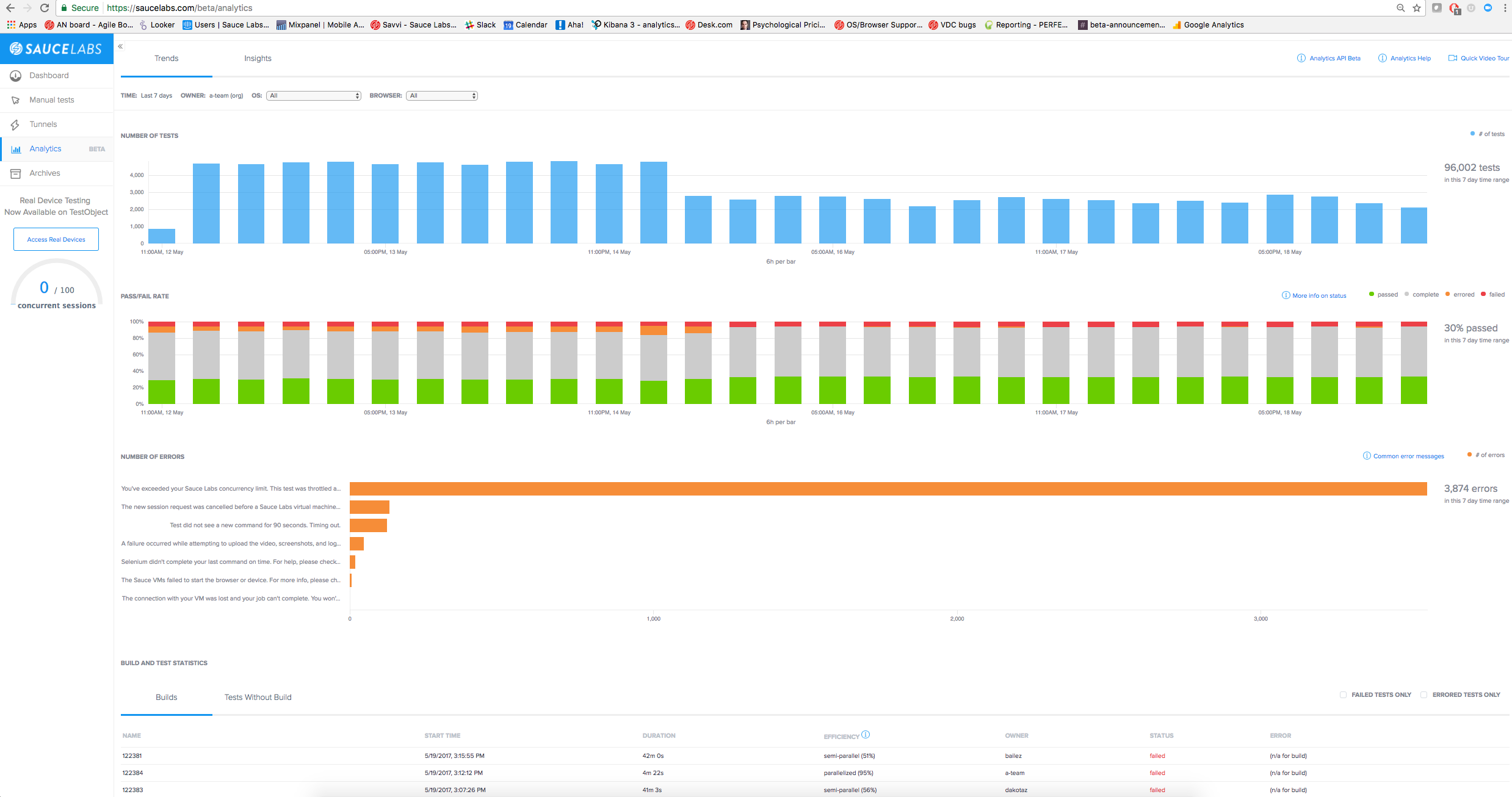
Task: Open the Analytics Help link
Action: point(1411,59)
